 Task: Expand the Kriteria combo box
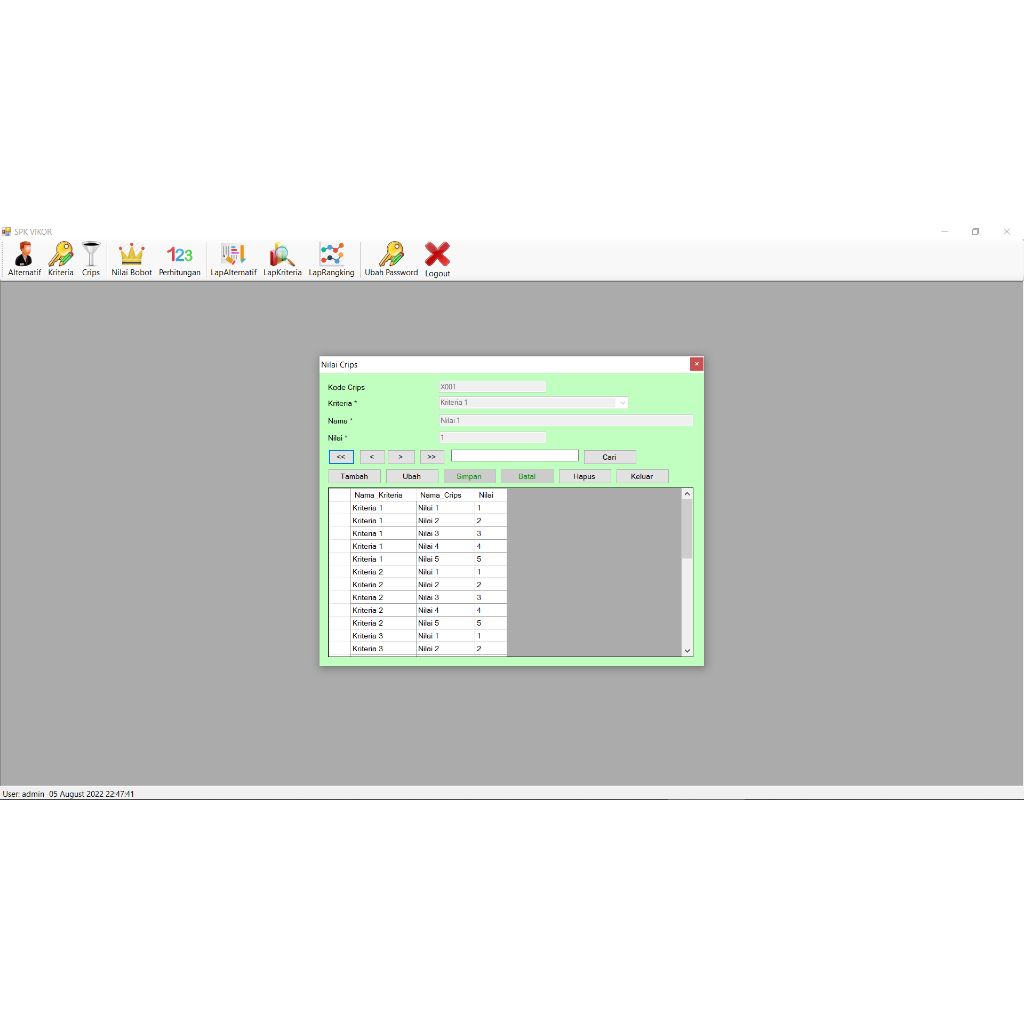pyautogui.click(x=622, y=403)
